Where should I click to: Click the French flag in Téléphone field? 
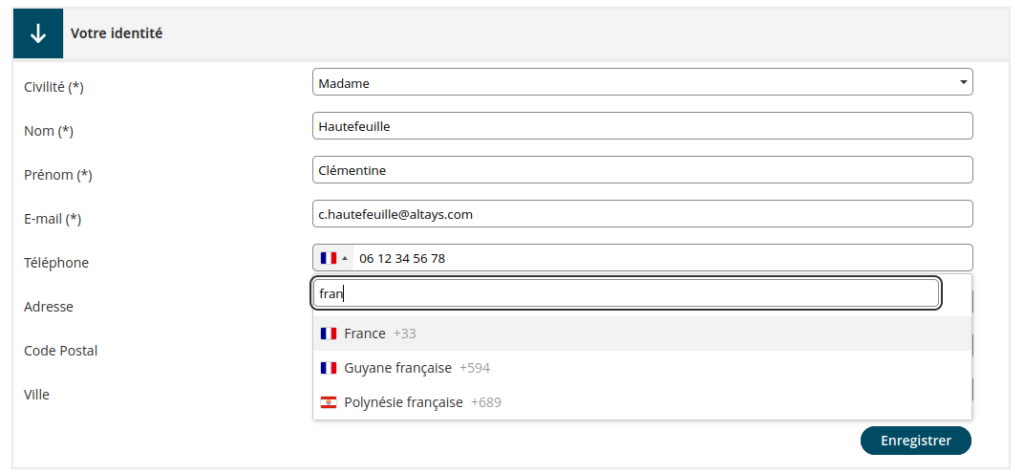328,258
